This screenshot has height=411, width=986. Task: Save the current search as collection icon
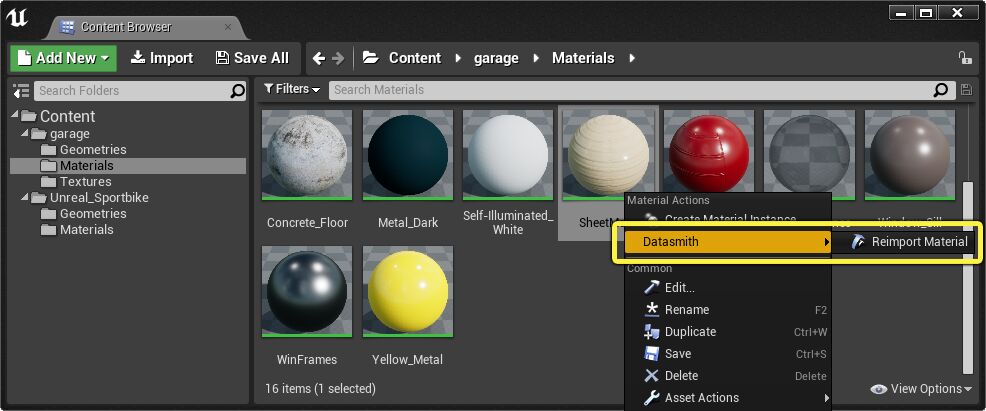965,90
